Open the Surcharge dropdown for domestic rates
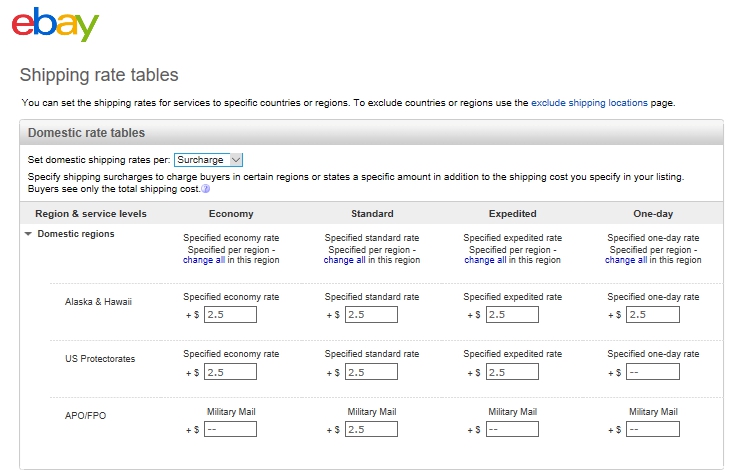The height and width of the screenshot is (476, 731). tap(208, 160)
